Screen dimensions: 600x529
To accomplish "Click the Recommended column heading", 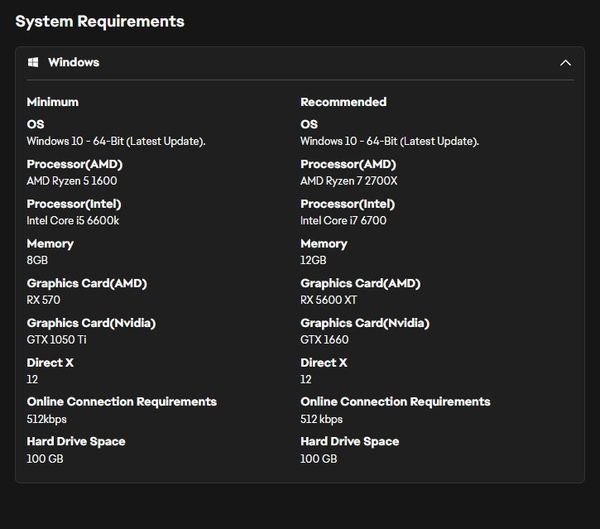I will (x=343, y=102).
